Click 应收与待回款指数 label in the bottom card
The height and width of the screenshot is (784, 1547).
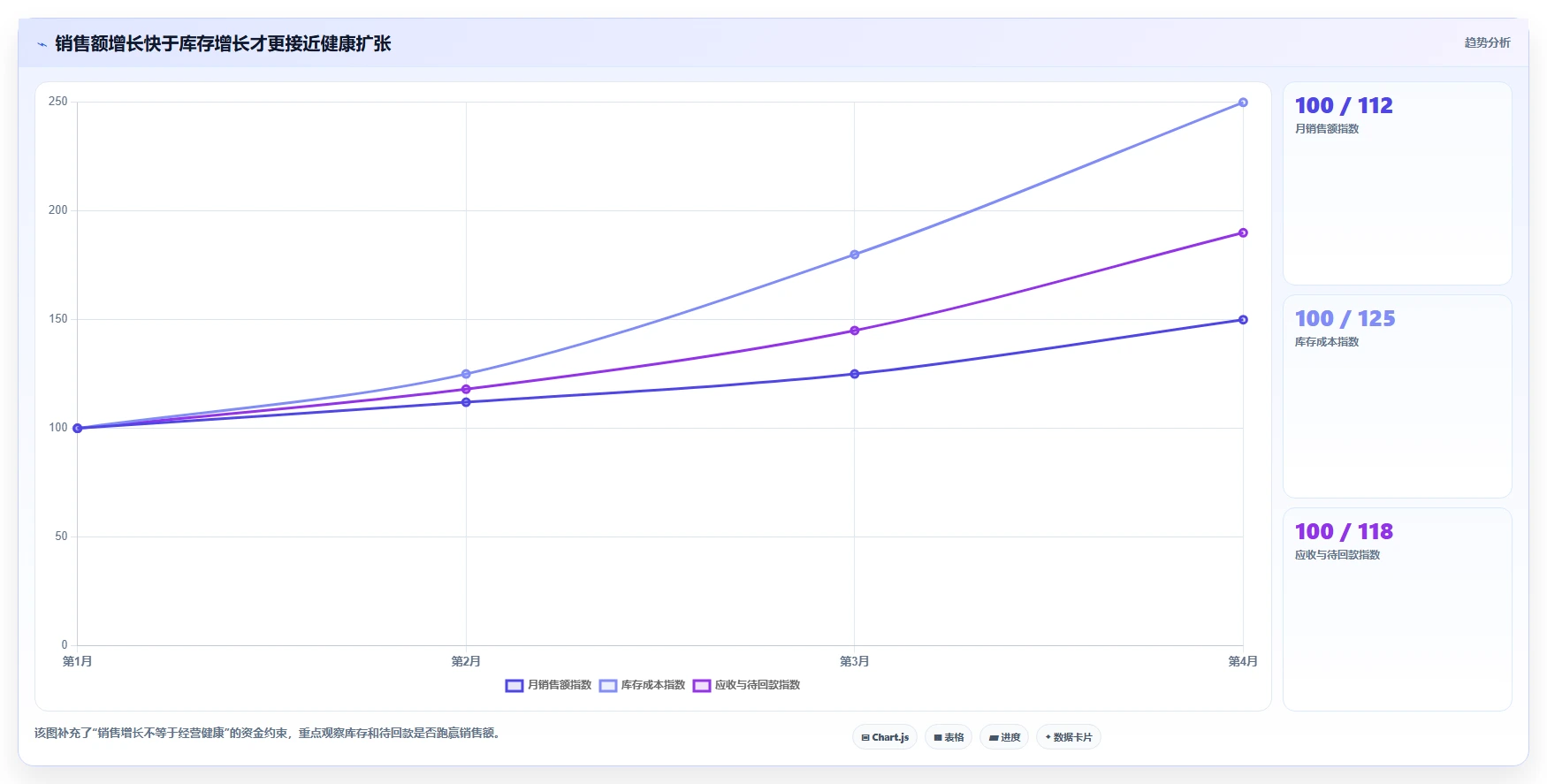coord(1337,555)
